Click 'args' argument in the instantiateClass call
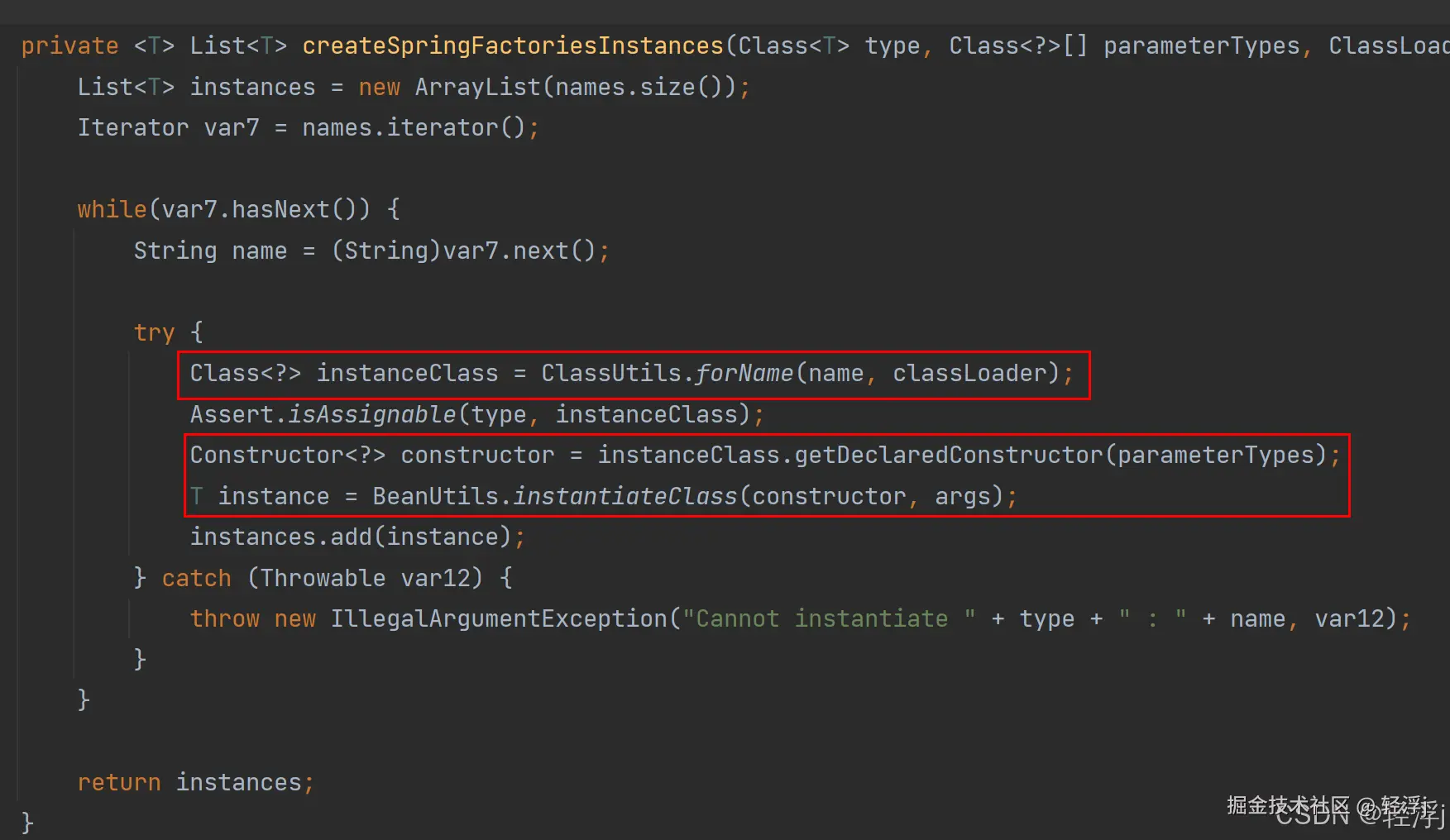Screen dimensions: 1450x840 [x=963, y=496]
